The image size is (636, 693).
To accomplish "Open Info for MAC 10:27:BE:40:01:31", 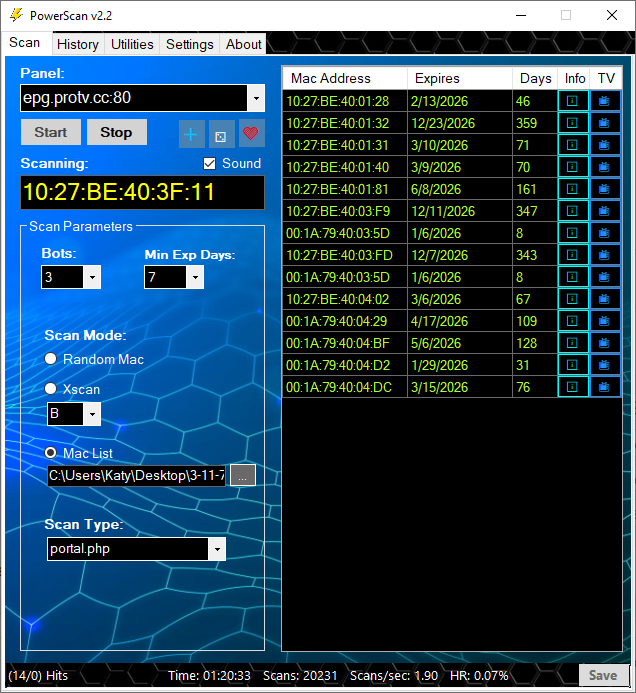I will coord(573,145).
